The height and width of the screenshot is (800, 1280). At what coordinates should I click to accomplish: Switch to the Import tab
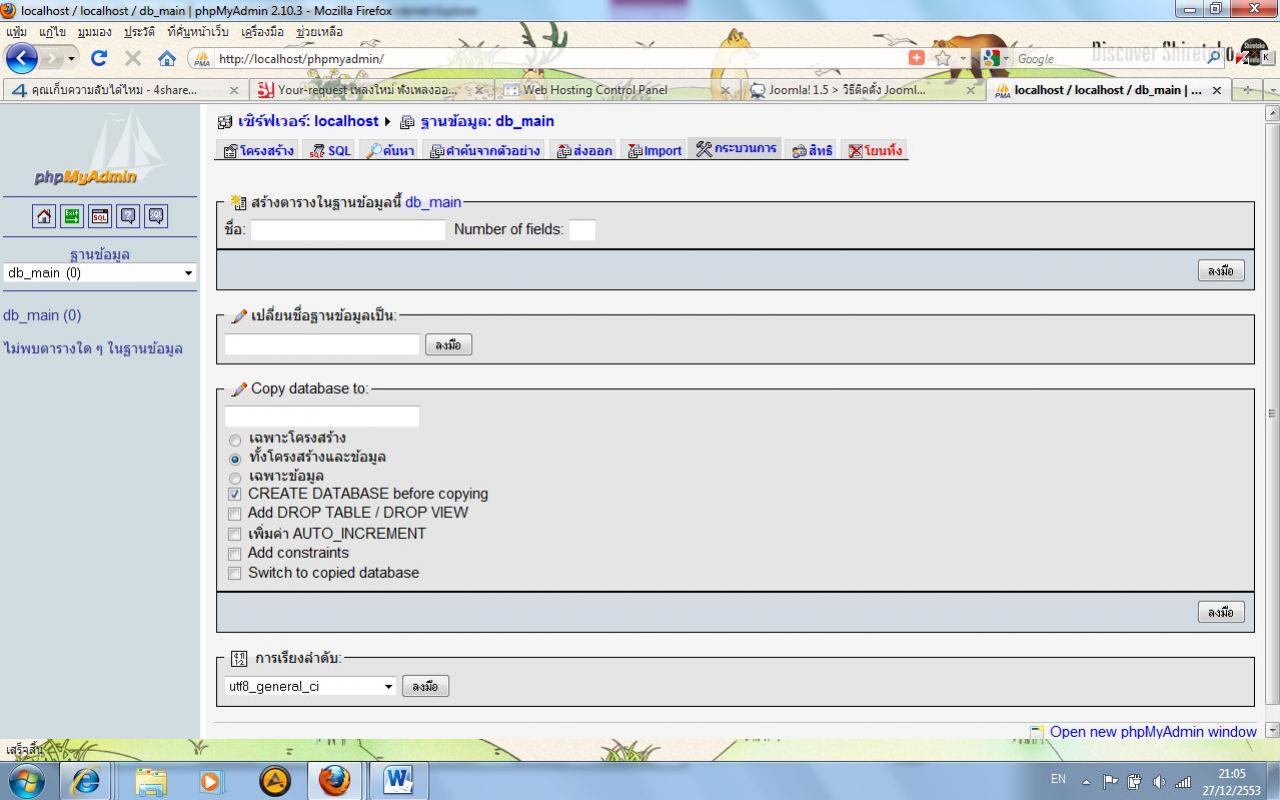click(x=654, y=151)
